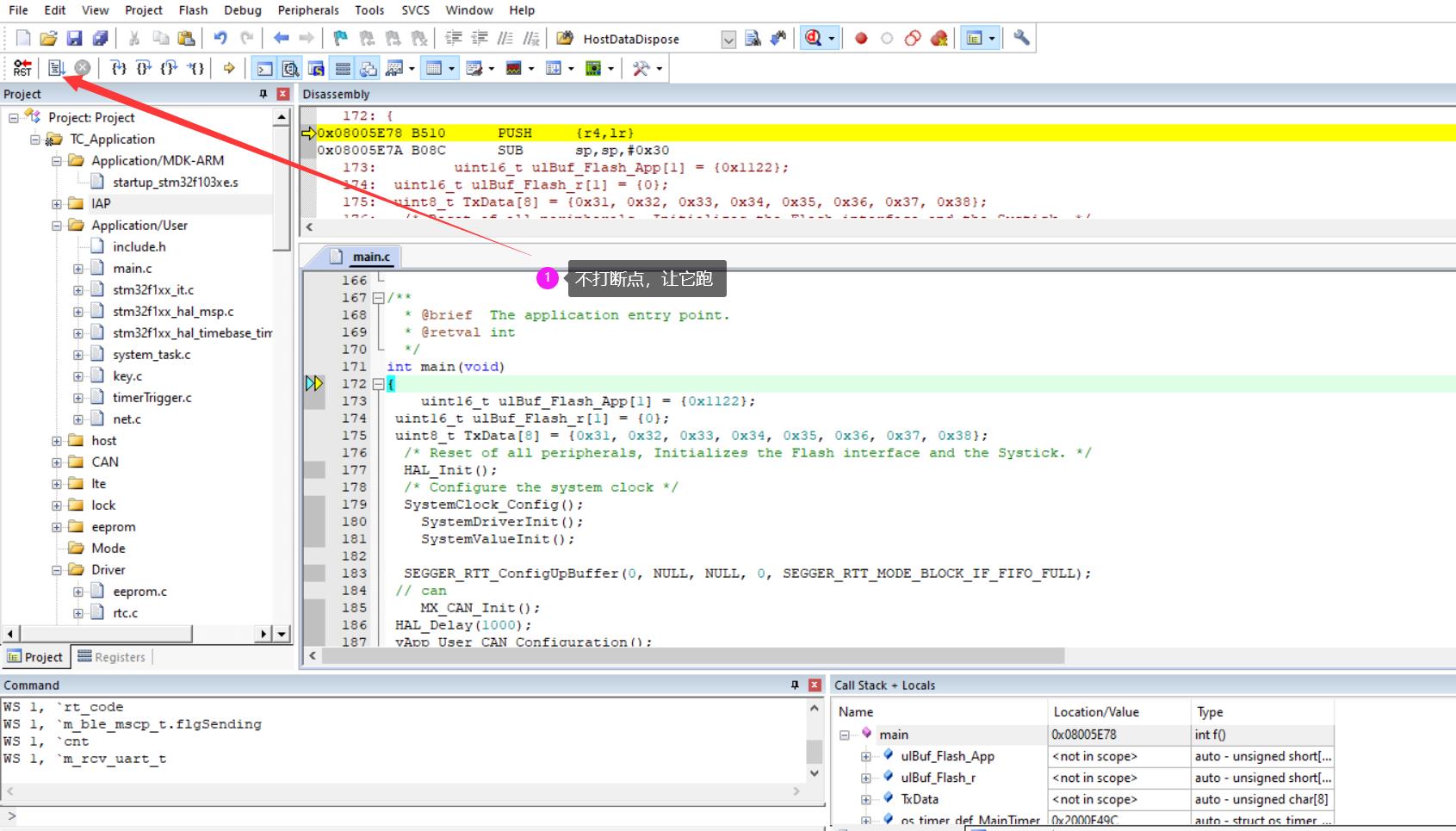
Task: Open the Watch windows dropdown arrow
Action: pos(412,68)
